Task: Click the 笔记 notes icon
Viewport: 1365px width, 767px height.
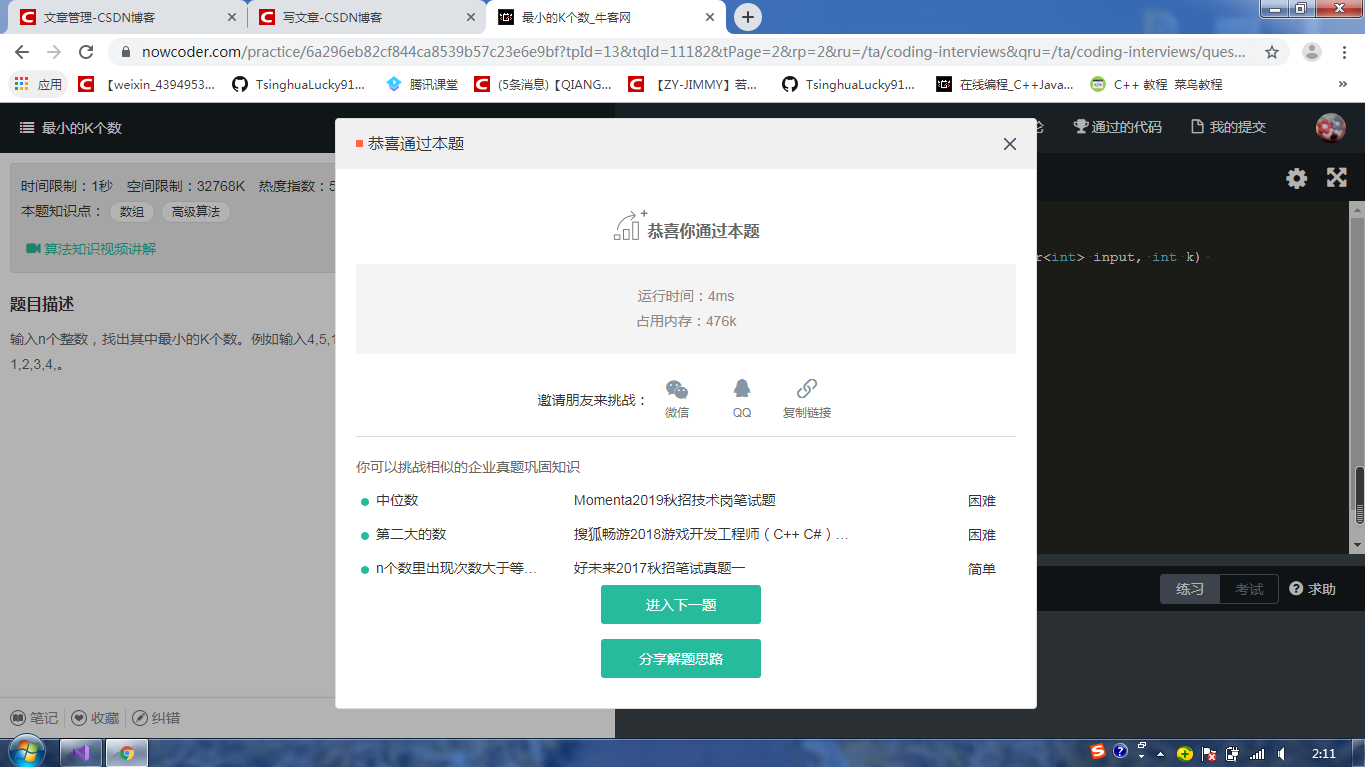Action: point(31,717)
